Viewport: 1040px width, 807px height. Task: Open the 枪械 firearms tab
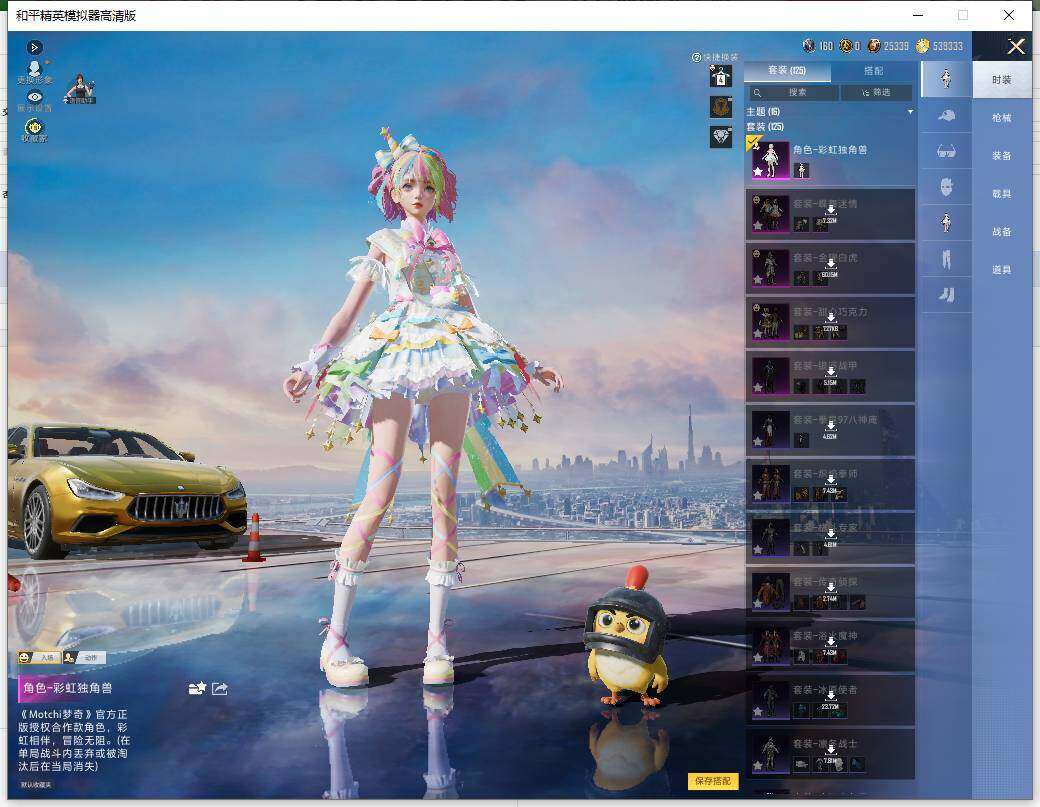point(1002,118)
